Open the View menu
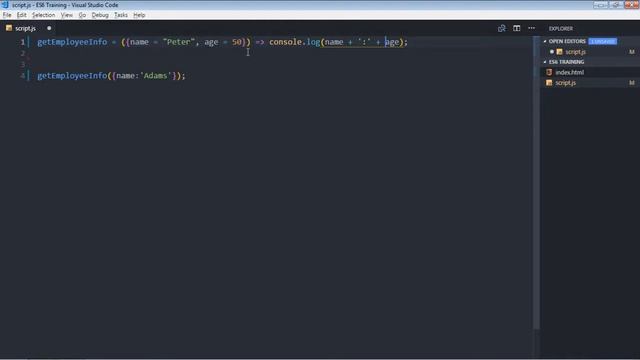Viewport: 640px width, 360px height. [x=67, y=15]
